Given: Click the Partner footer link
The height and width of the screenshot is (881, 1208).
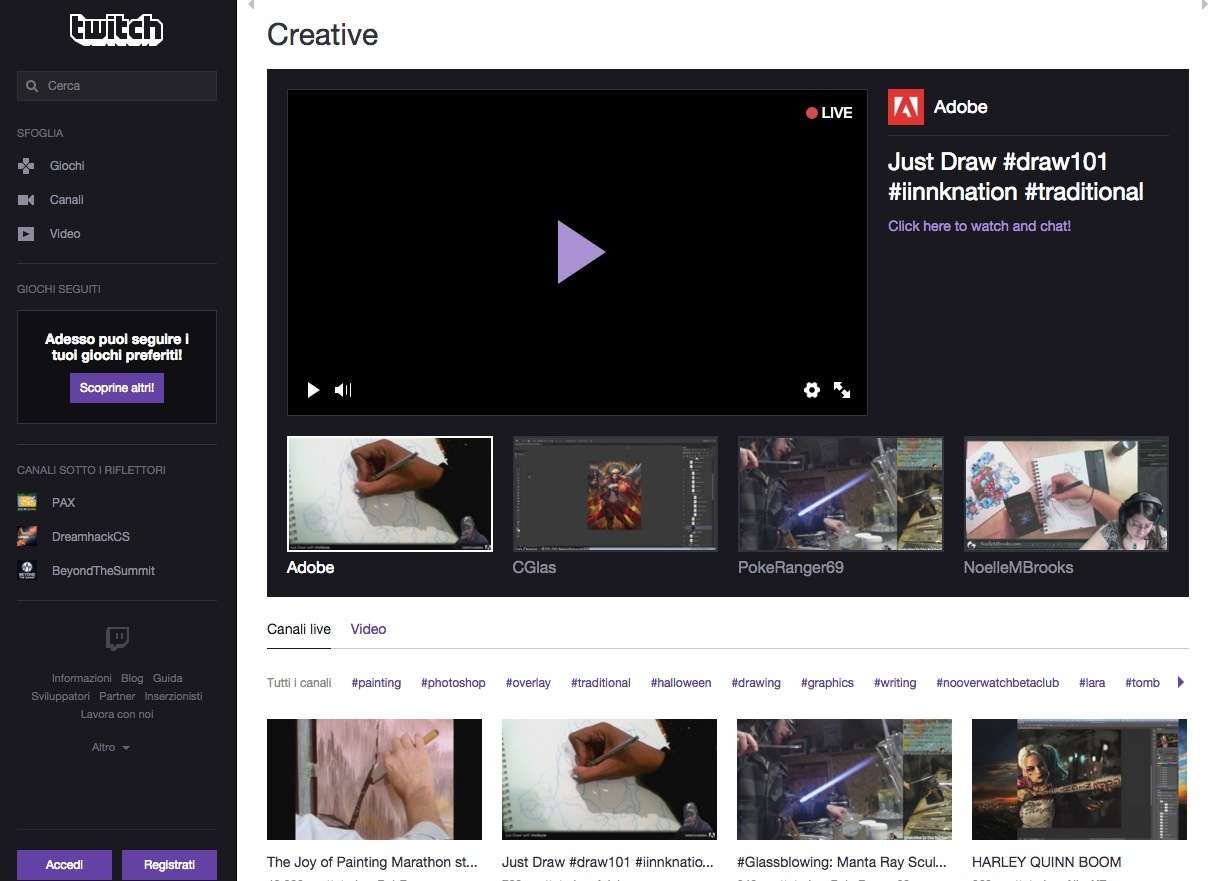Looking at the screenshot, I should pos(117,696).
